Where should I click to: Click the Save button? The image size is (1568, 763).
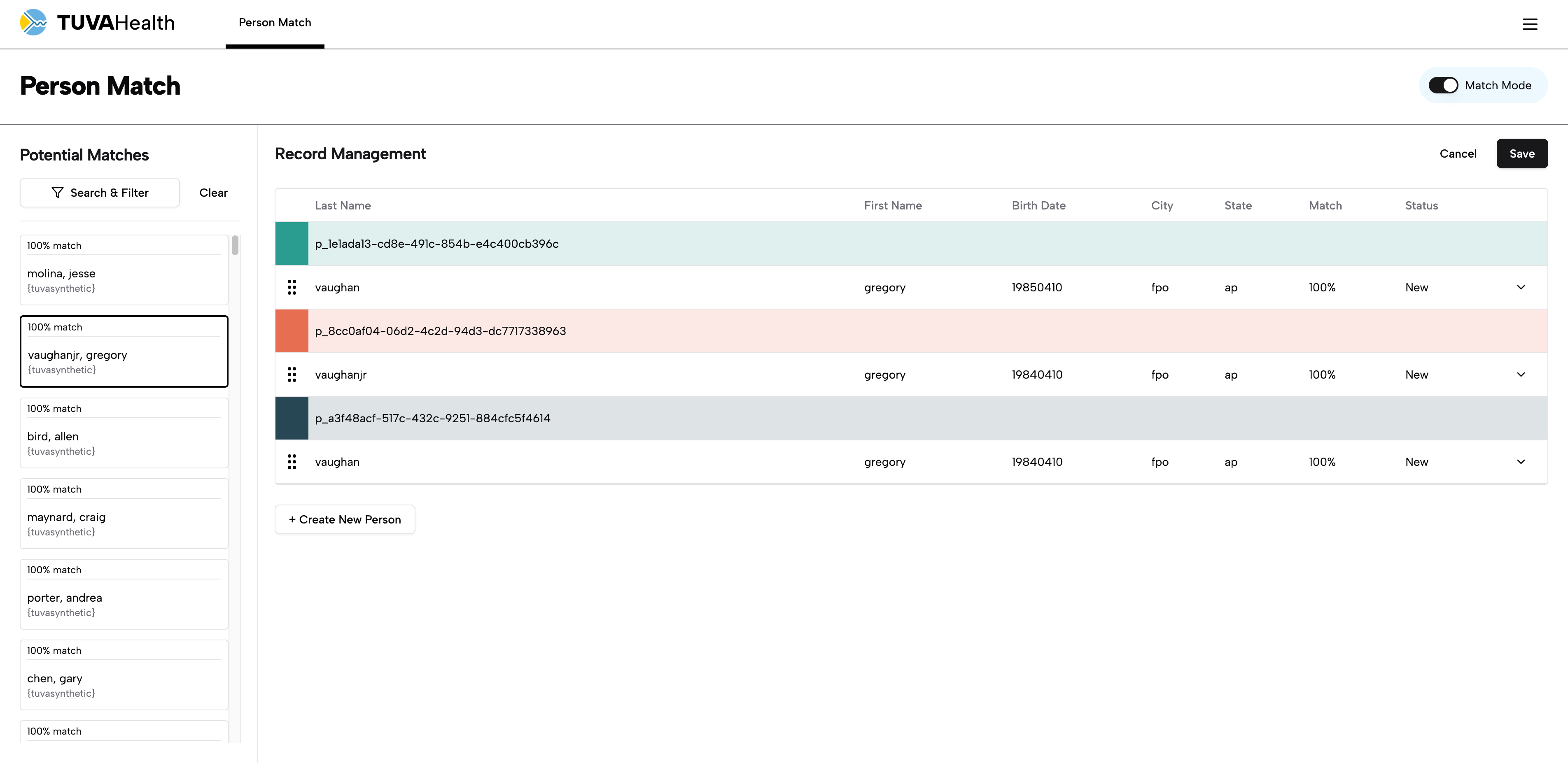(1522, 154)
